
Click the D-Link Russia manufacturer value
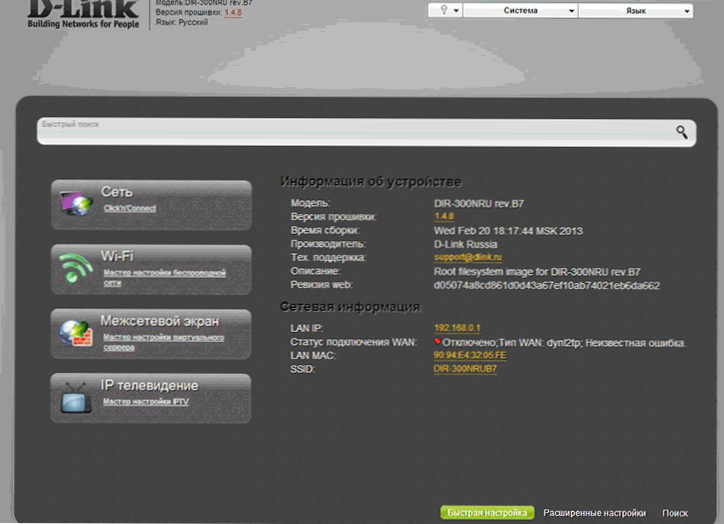click(465, 244)
